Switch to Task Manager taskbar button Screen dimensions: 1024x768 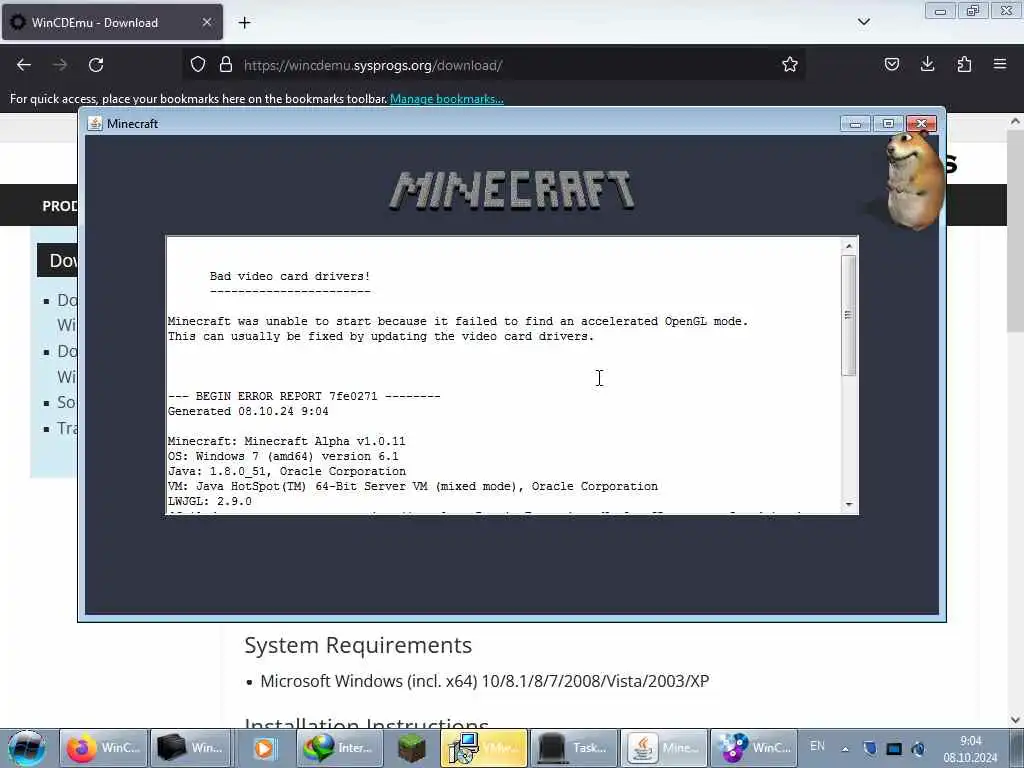(574, 748)
